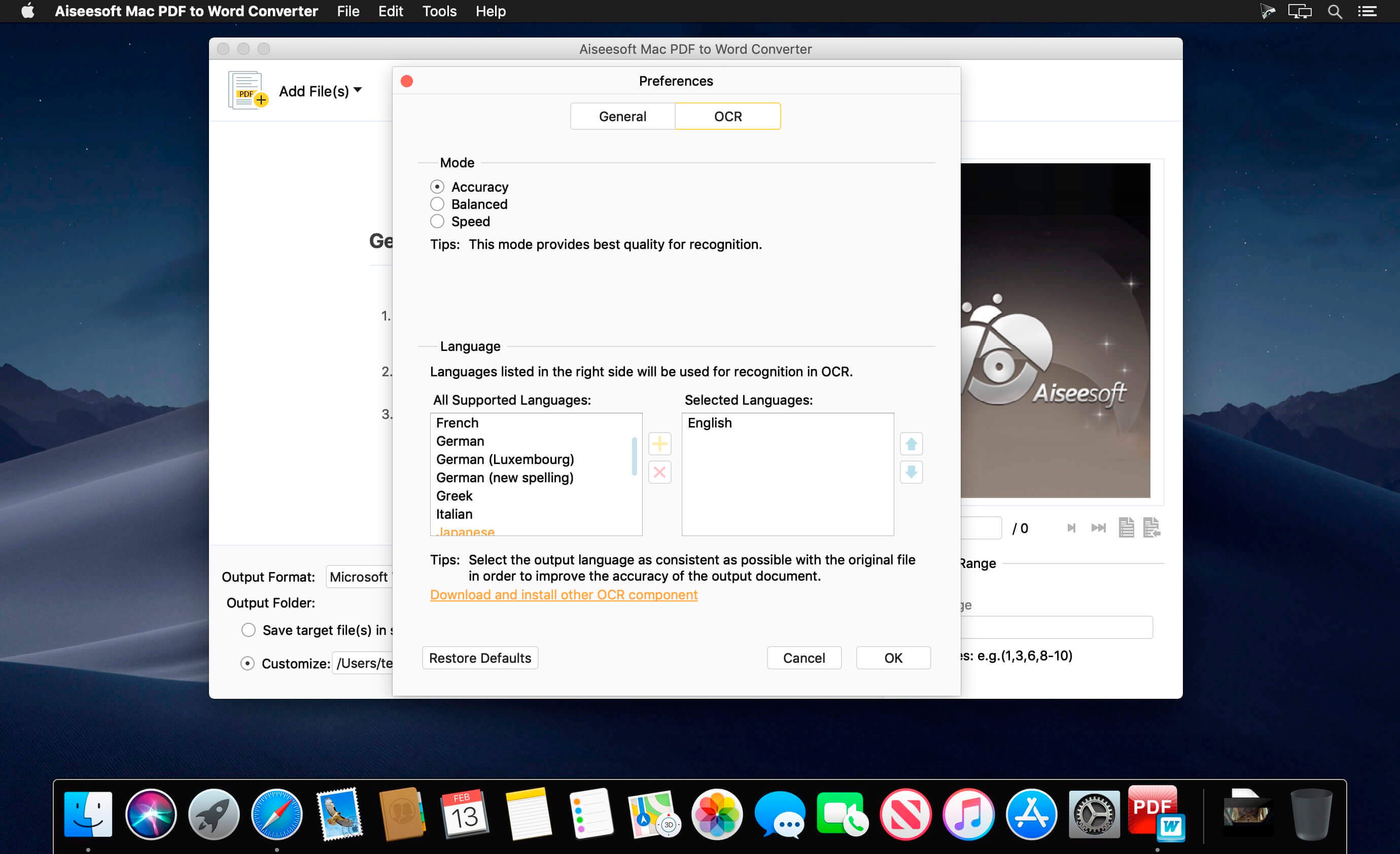Image resolution: width=1400 pixels, height=854 pixels.
Task: Open Photos app in the dock
Action: (716, 814)
